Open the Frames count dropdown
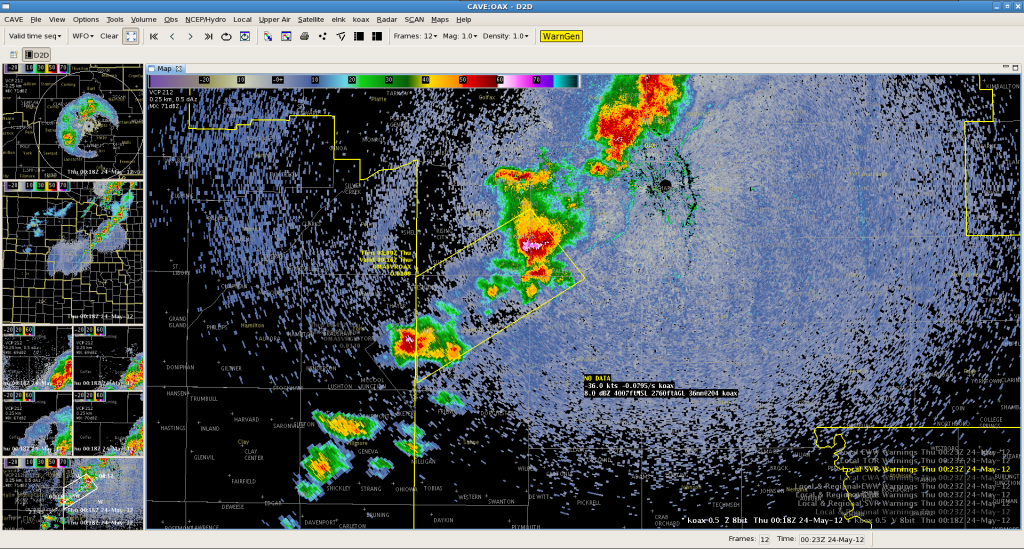The width and height of the screenshot is (1024, 549). pos(415,36)
